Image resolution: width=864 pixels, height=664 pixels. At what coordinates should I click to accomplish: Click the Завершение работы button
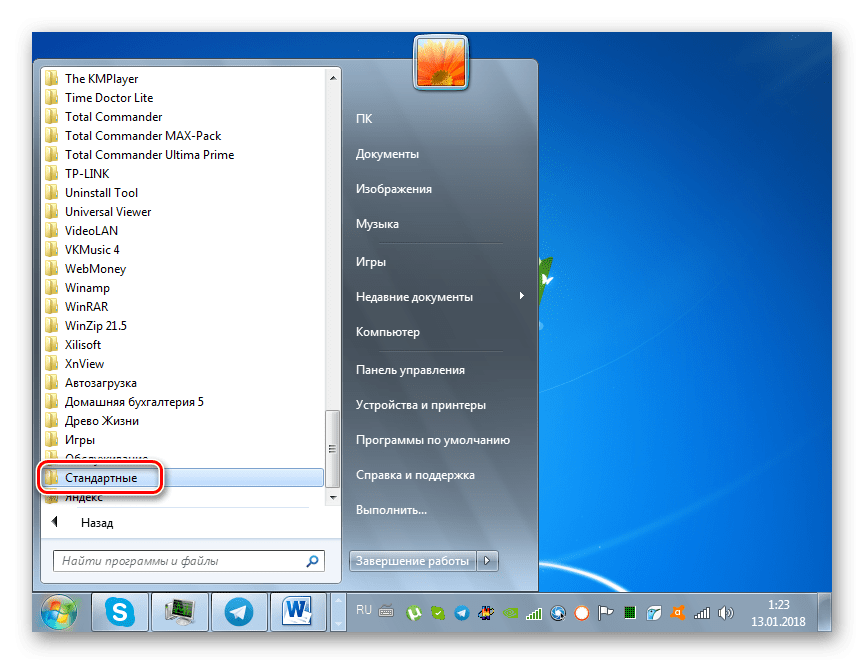click(412, 561)
